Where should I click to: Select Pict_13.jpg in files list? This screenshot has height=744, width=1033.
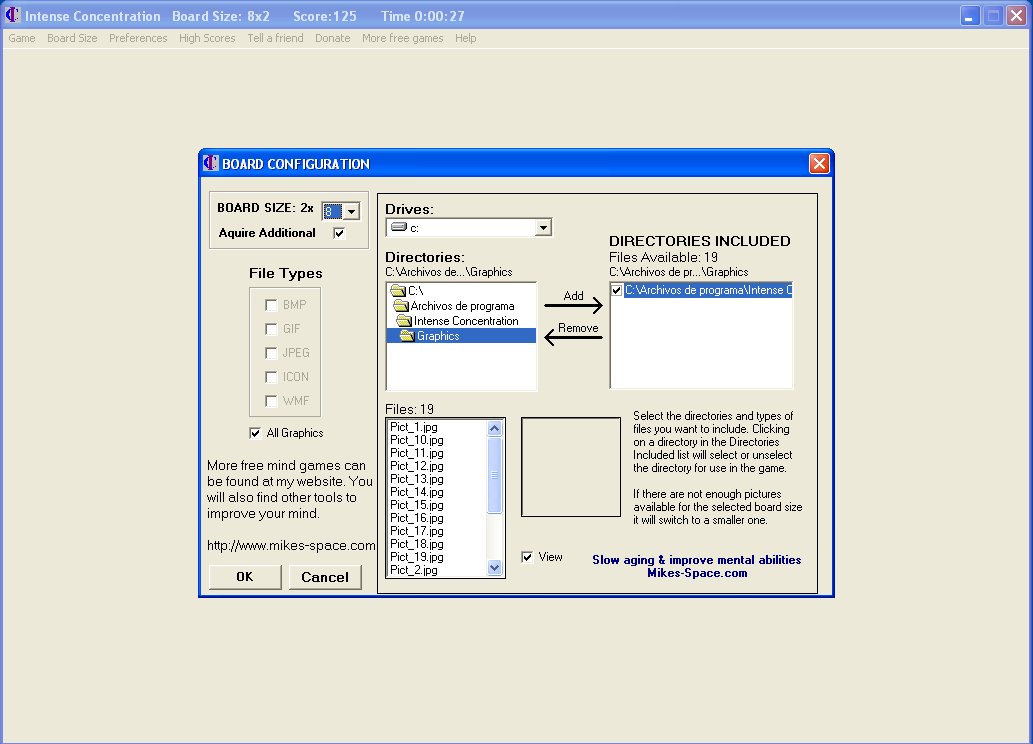click(x=416, y=479)
